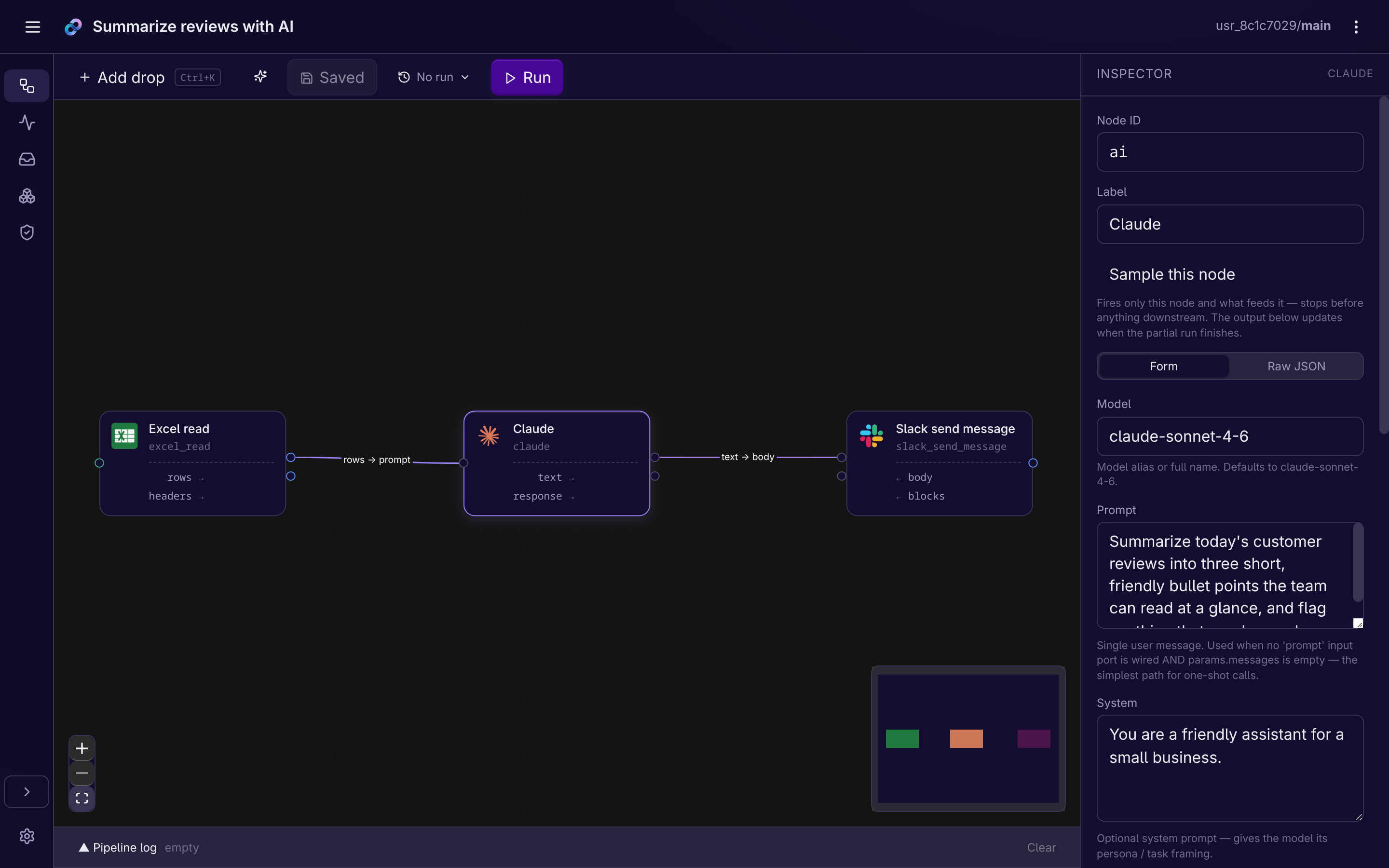Image resolution: width=1389 pixels, height=868 pixels.
Task: Click Add drop button
Action: click(150, 77)
